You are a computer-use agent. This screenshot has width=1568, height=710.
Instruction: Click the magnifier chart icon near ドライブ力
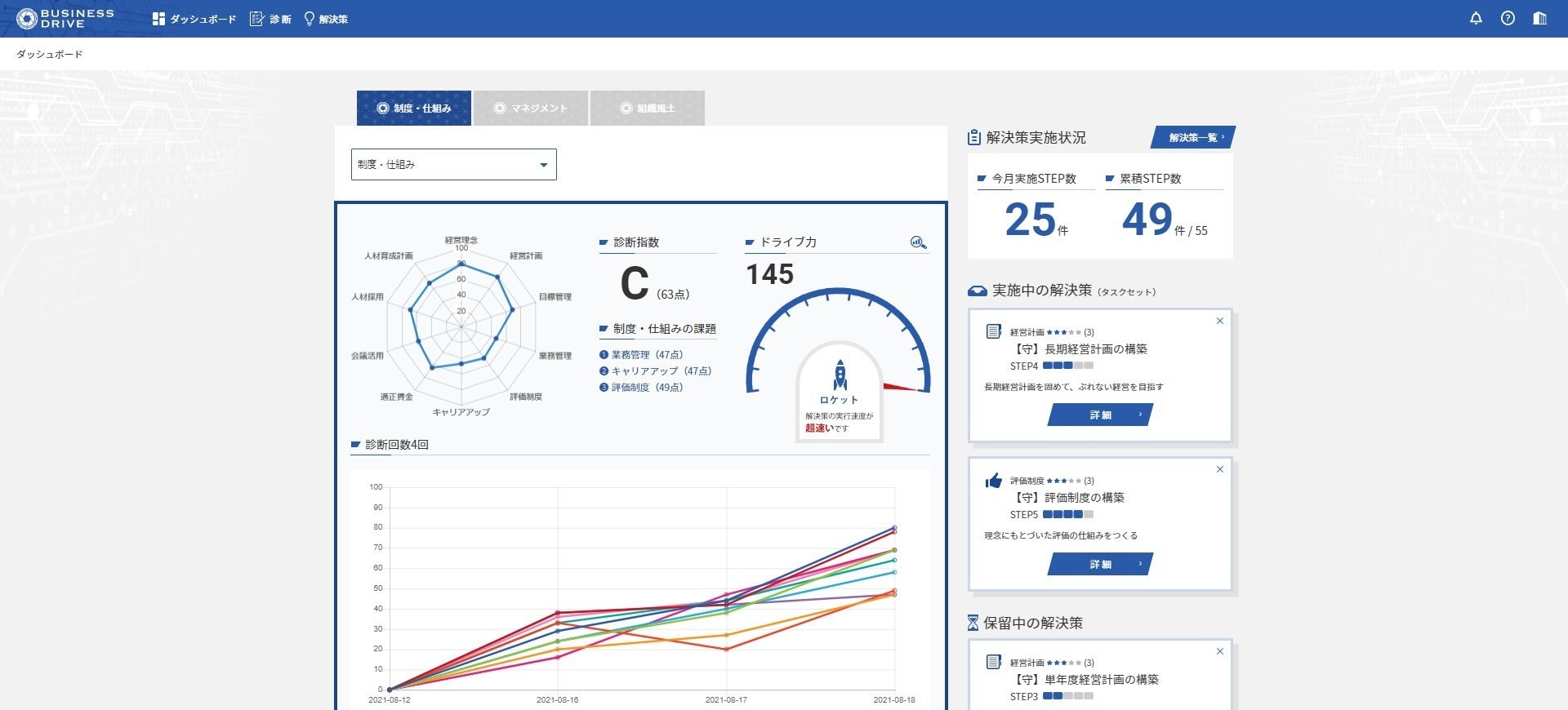click(918, 242)
